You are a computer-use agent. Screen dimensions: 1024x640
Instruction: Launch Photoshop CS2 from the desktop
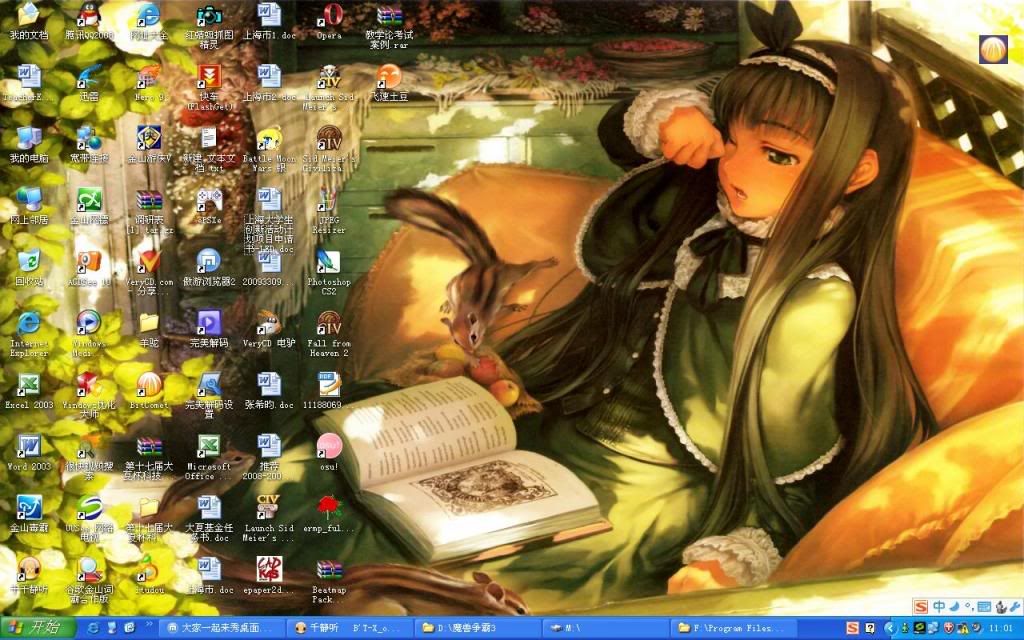(x=328, y=263)
